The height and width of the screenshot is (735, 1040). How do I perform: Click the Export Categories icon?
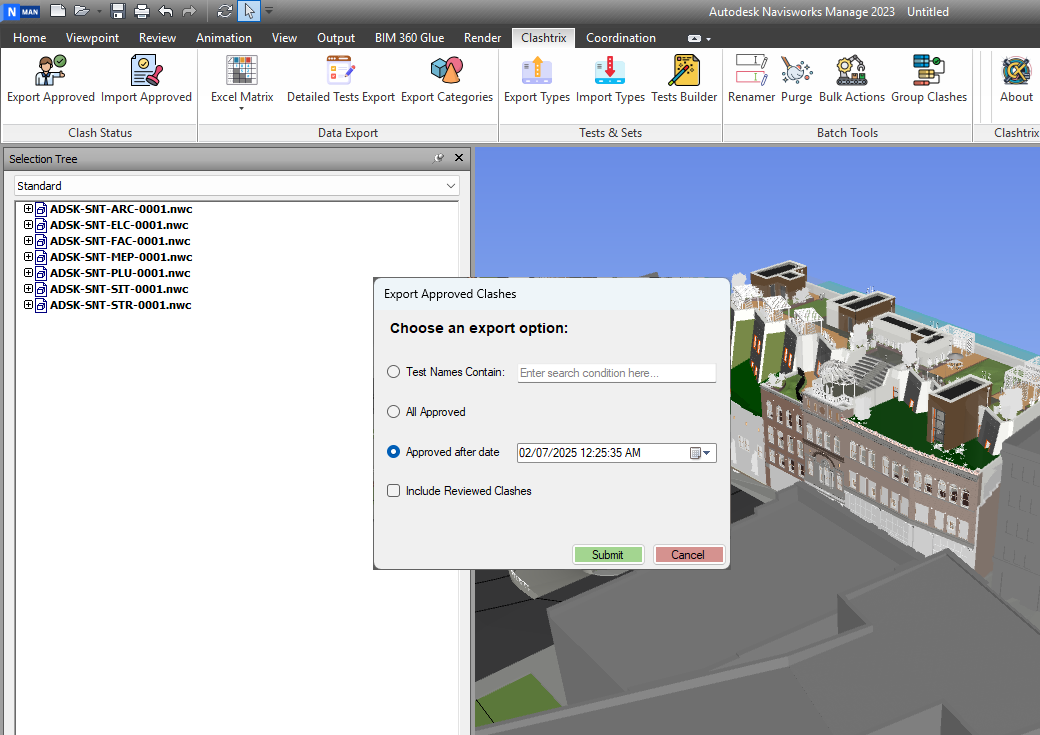(x=447, y=70)
